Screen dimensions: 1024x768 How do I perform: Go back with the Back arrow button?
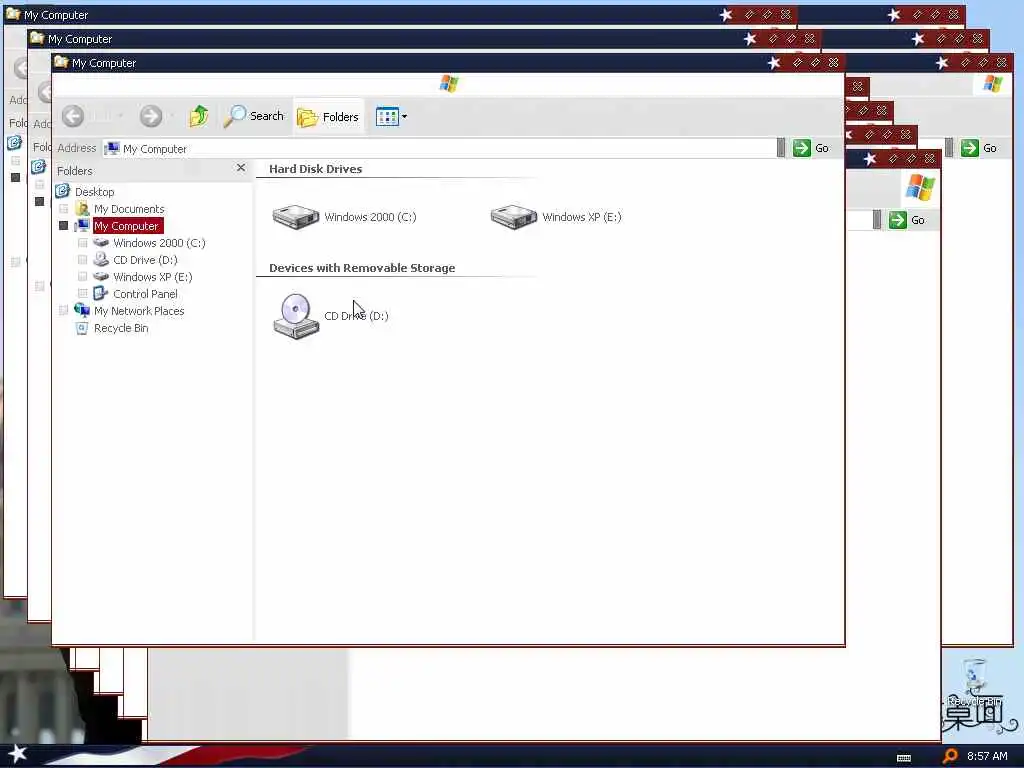coord(73,116)
